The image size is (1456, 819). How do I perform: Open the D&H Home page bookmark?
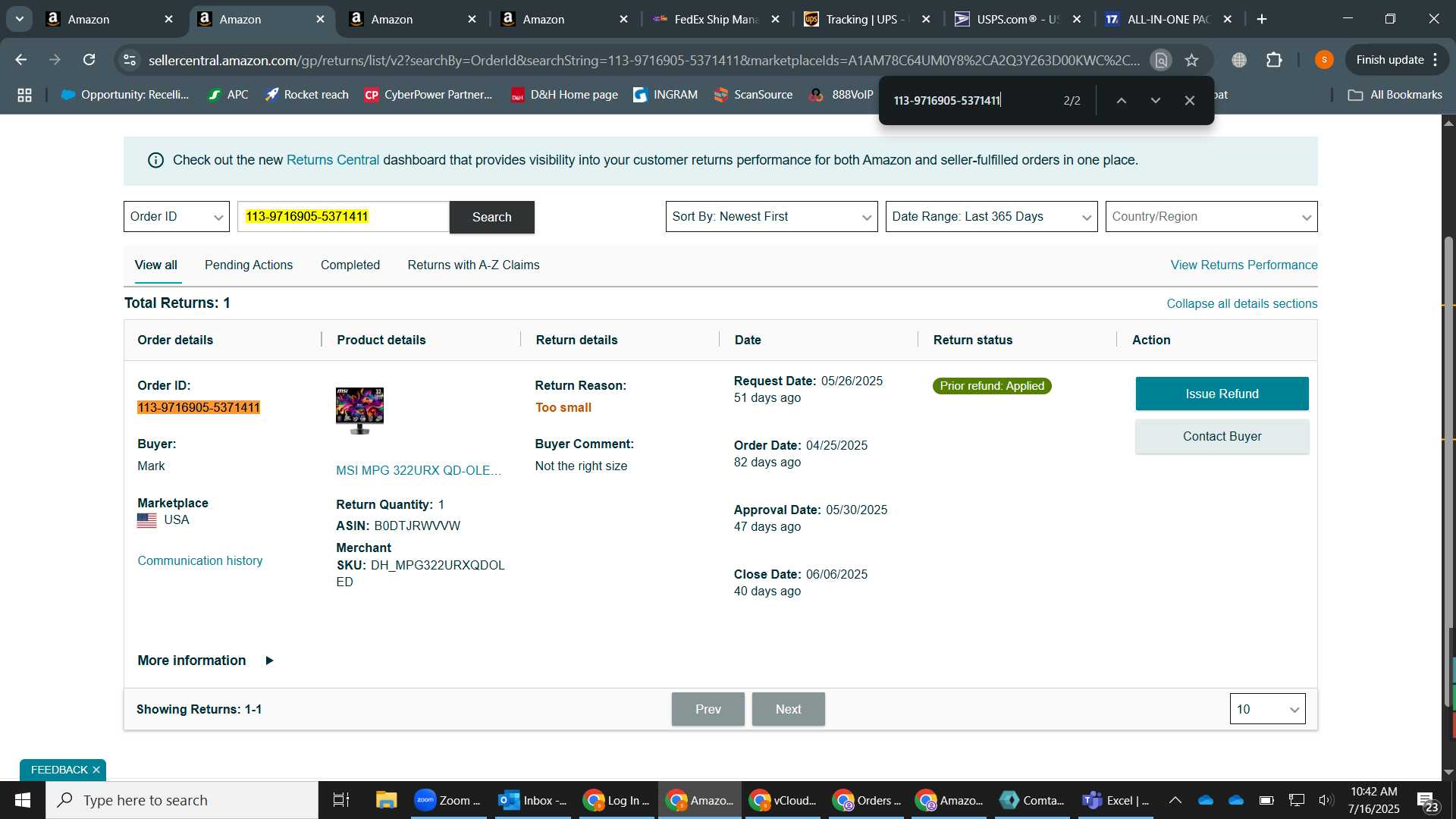click(x=564, y=95)
